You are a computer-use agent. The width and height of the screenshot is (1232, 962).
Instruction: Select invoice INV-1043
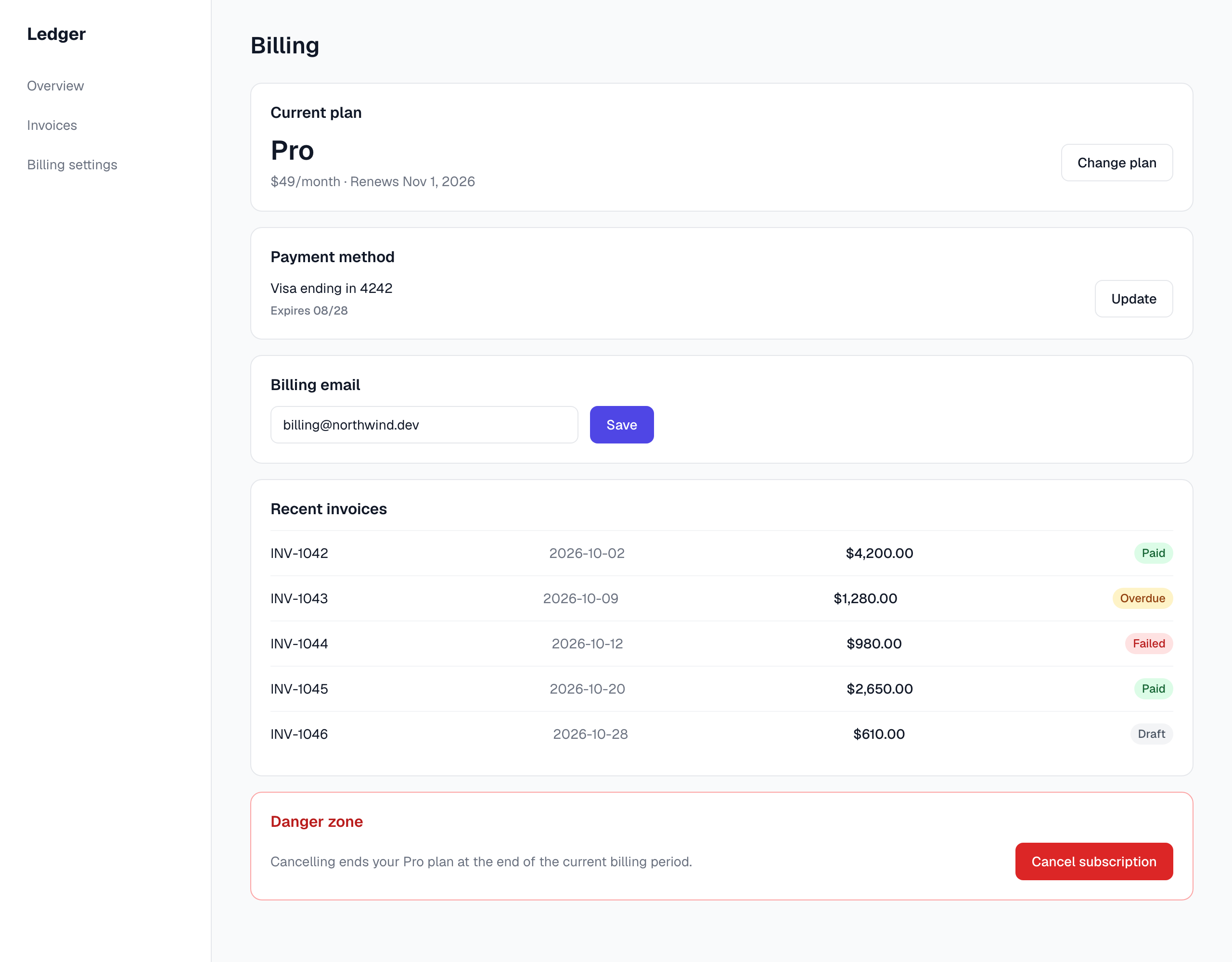(x=299, y=598)
